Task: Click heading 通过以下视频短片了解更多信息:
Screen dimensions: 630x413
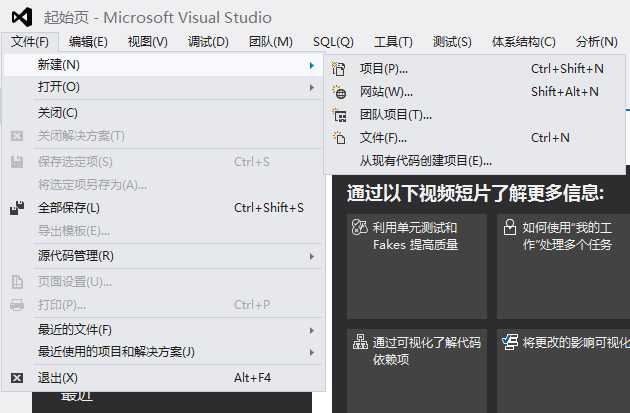Action: (475, 194)
